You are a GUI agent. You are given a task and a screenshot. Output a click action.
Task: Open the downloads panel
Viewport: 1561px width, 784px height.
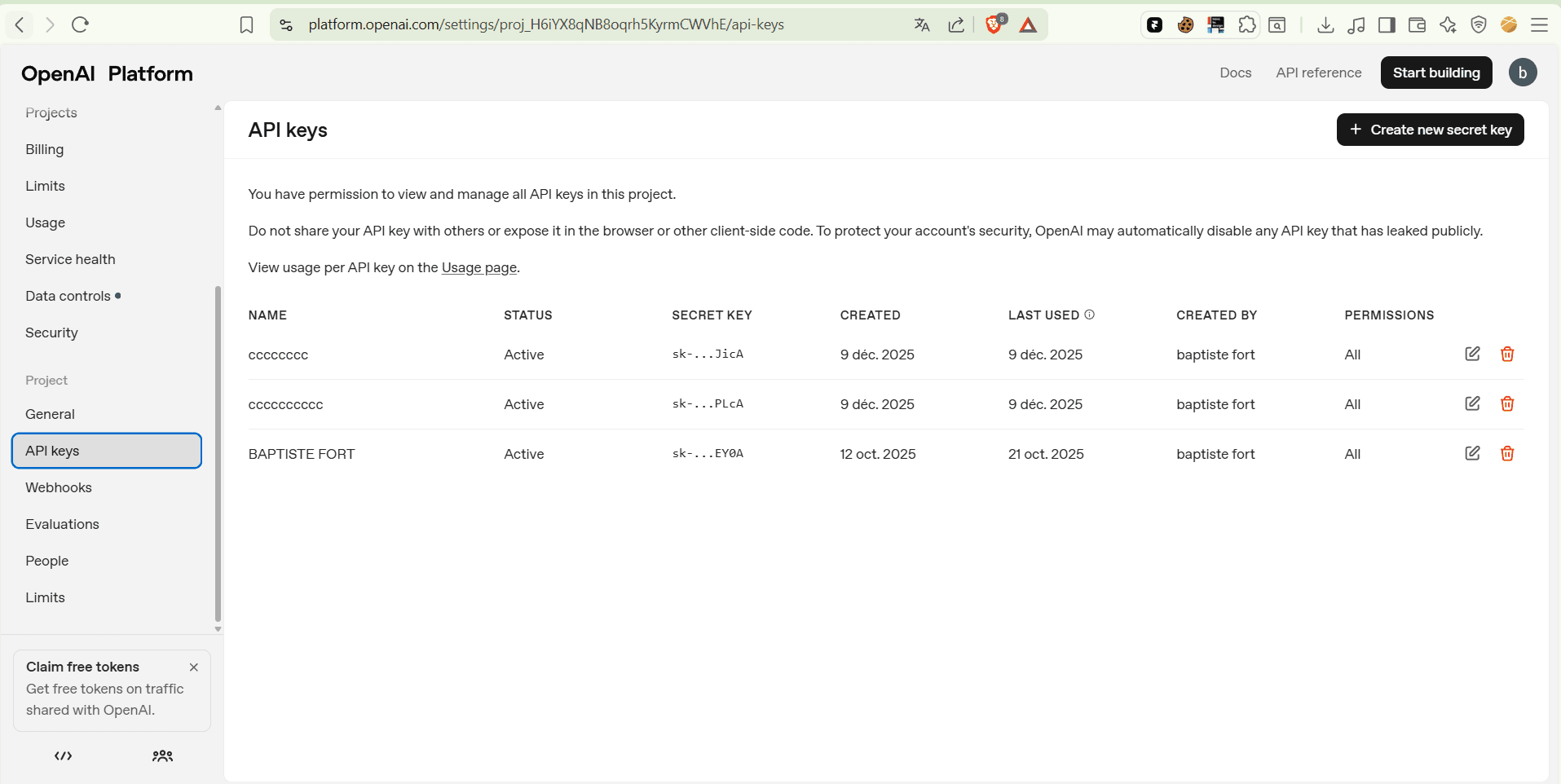[x=1325, y=25]
